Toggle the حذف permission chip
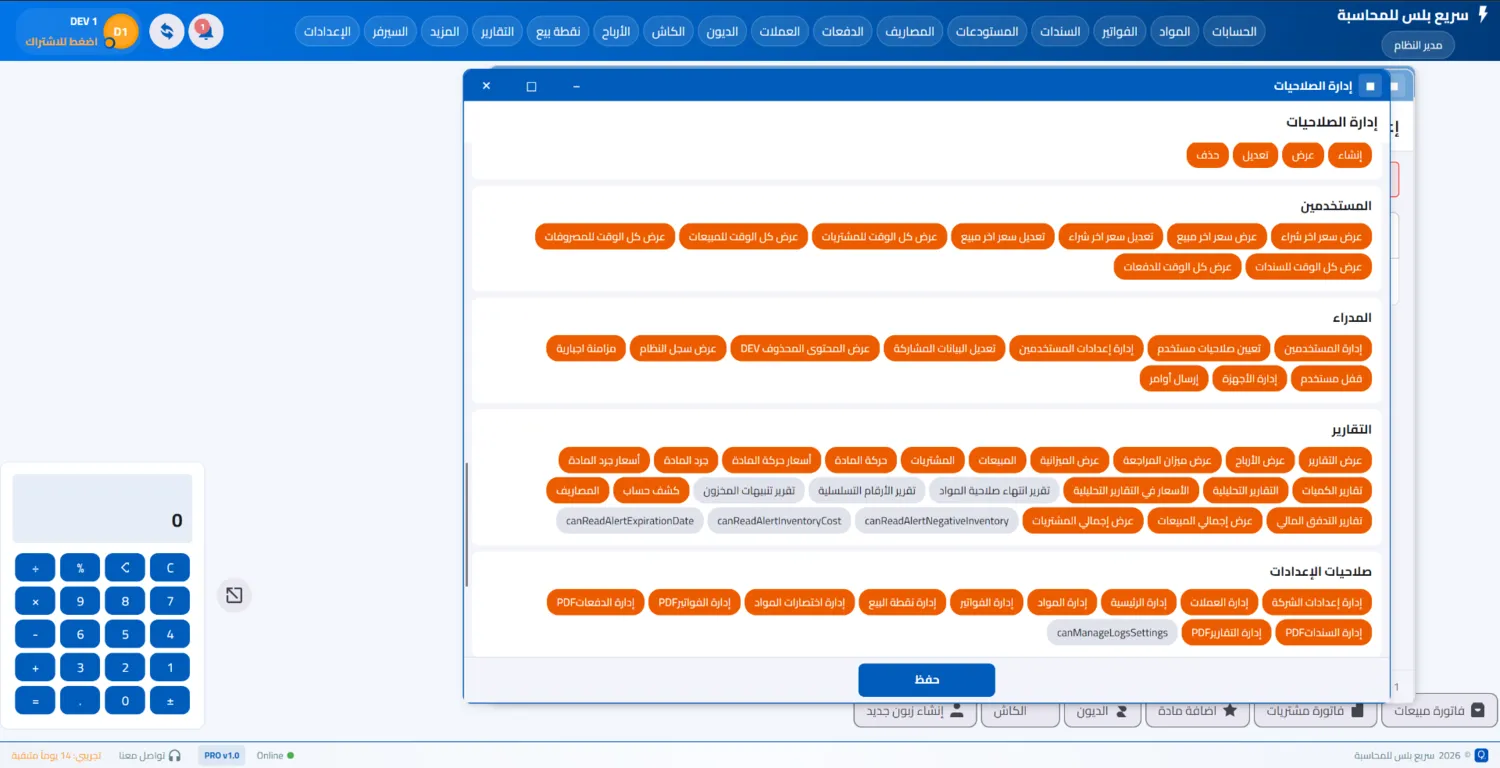The width and height of the screenshot is (1500, 768). click(1207, 155)
